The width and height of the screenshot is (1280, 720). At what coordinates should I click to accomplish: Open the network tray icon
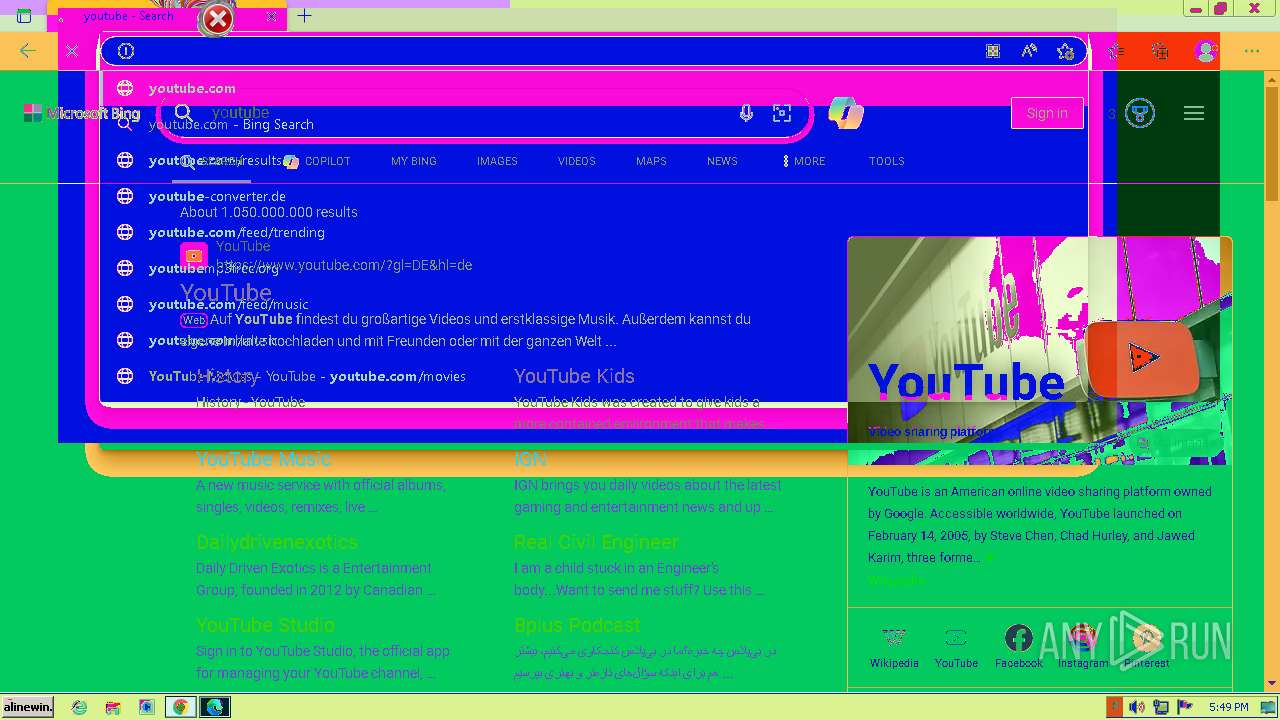click(1161, 707)
